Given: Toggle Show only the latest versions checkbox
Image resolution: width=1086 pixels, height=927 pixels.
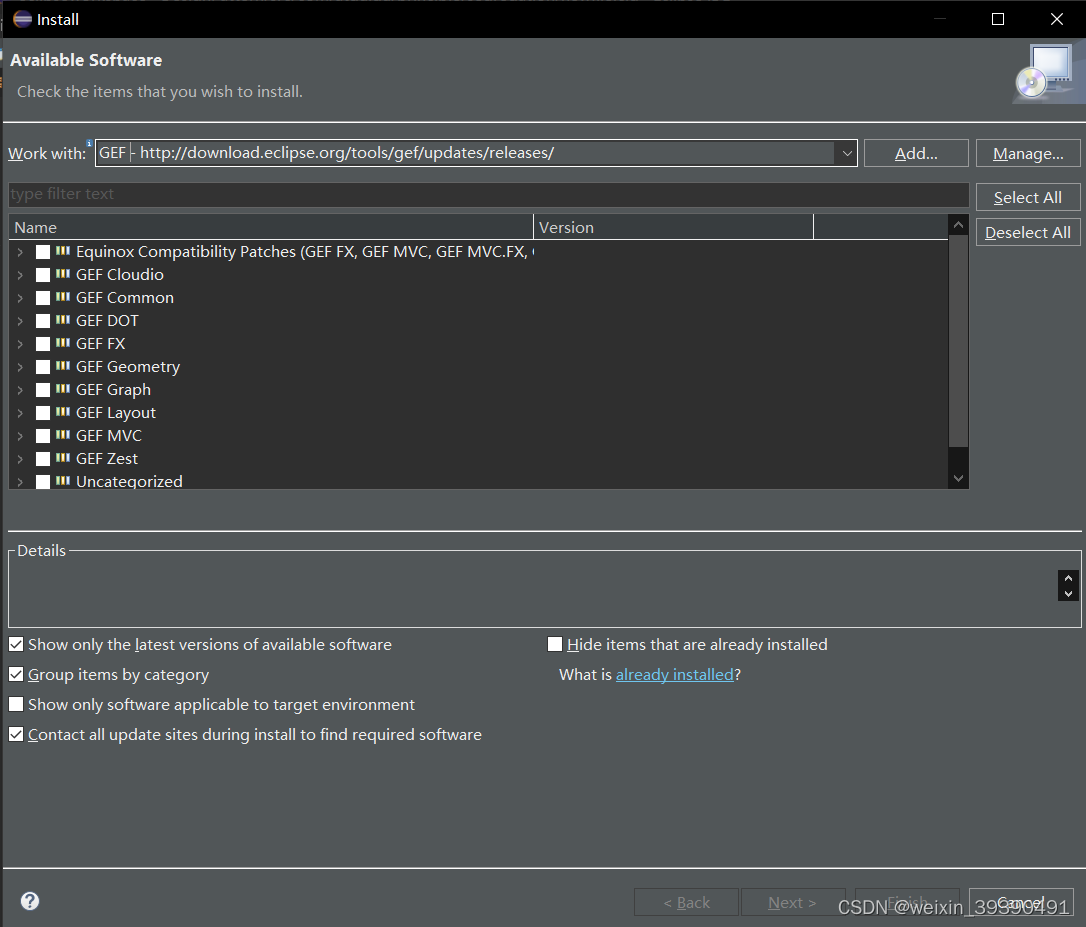Looking at the screenshot, I should tap(16, 644).
